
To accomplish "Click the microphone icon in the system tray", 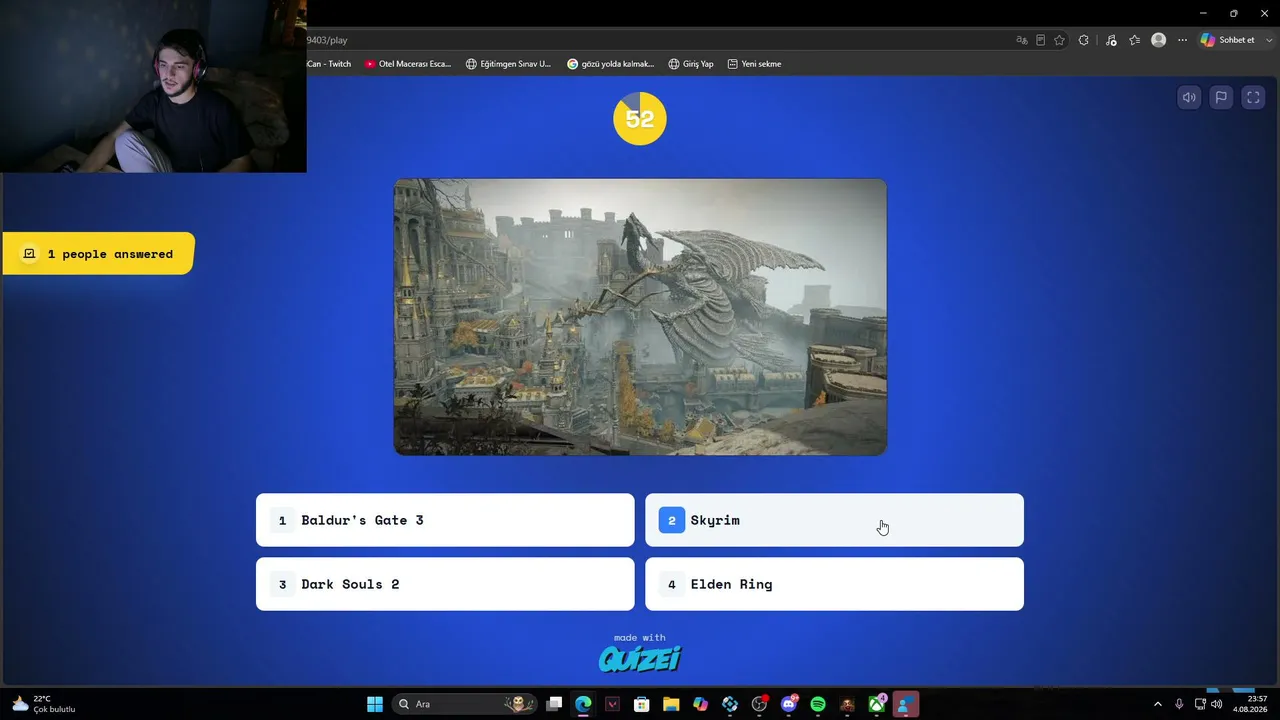I will pos(1180,704).
